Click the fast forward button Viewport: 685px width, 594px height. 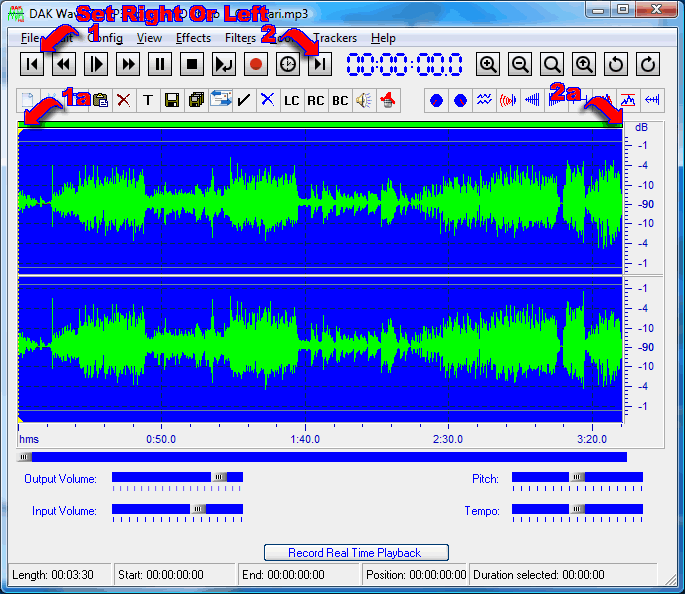tap(128, 64)
